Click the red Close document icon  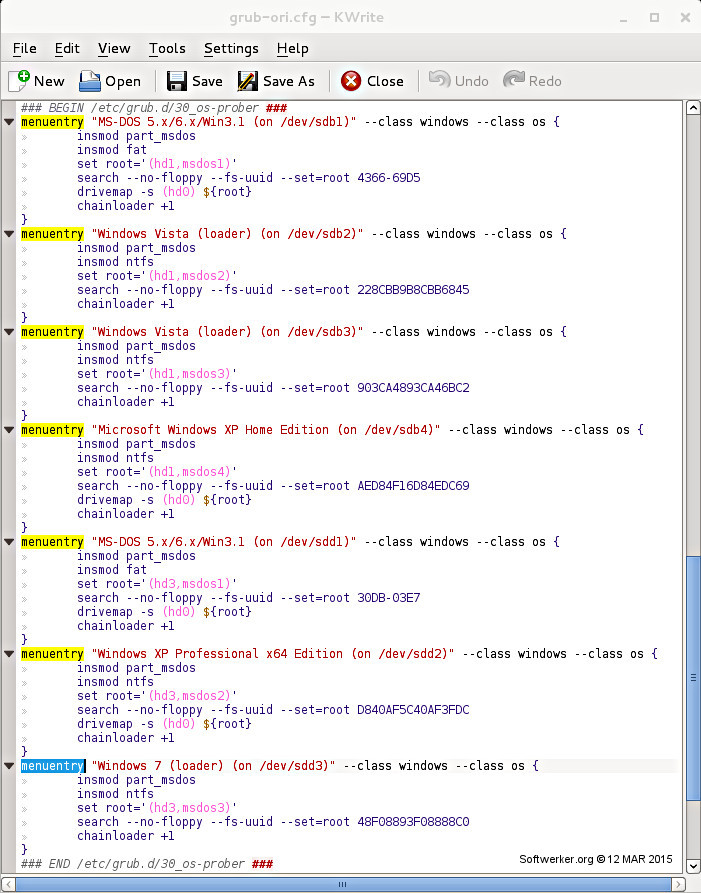pos(351,81)
